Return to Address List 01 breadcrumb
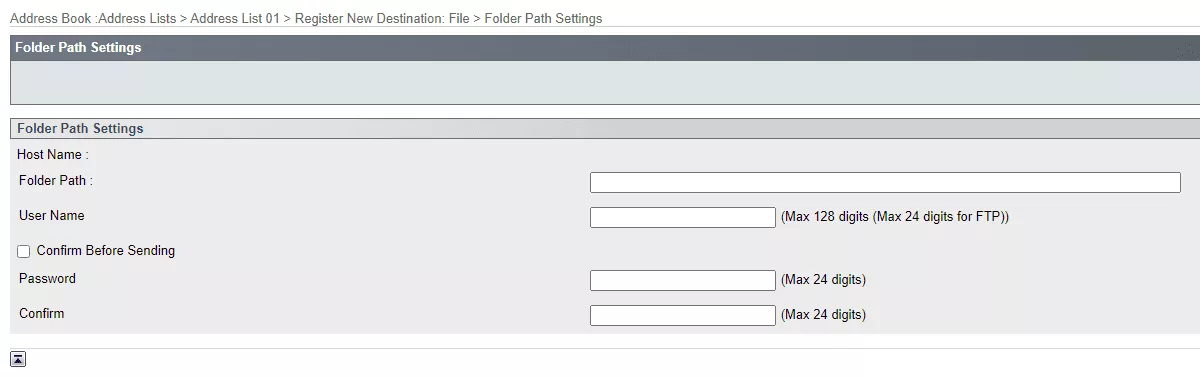This screenshot has height=378, width=1200. (x=233, y=19)
